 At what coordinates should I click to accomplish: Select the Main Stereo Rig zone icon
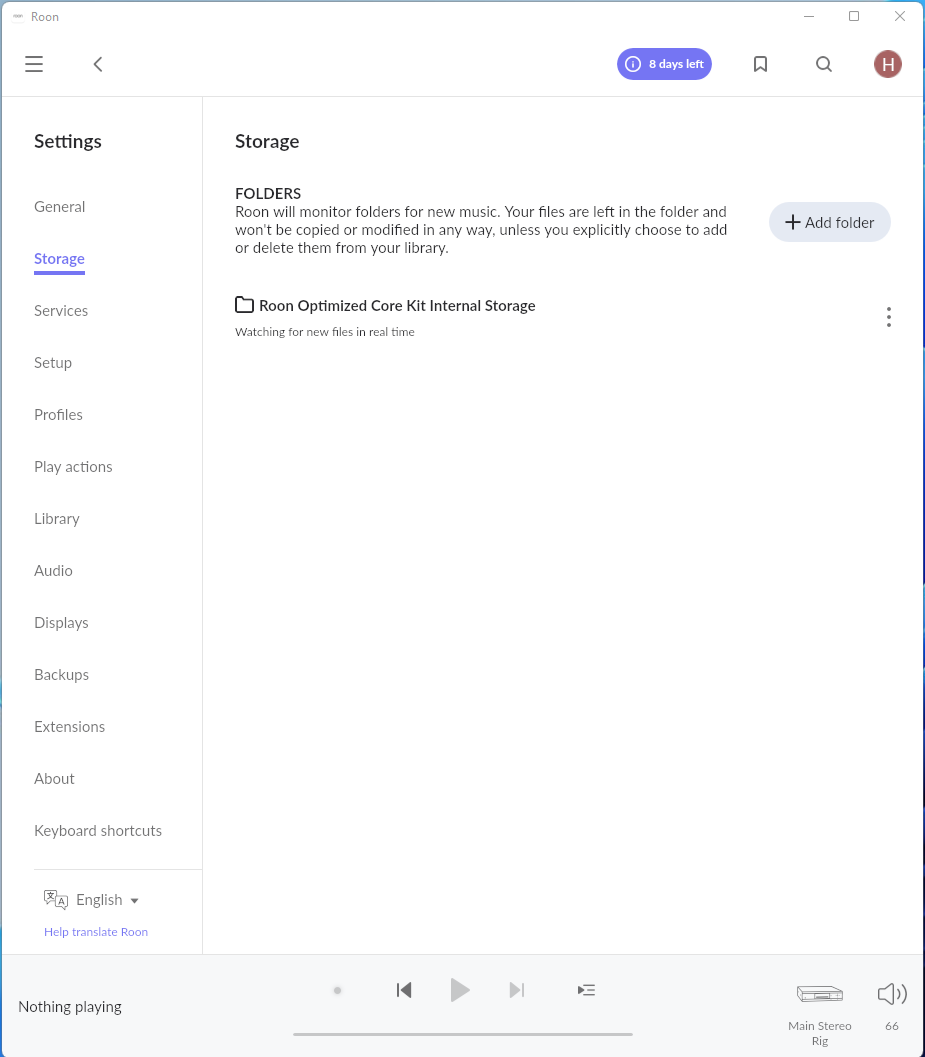[819, 994]
